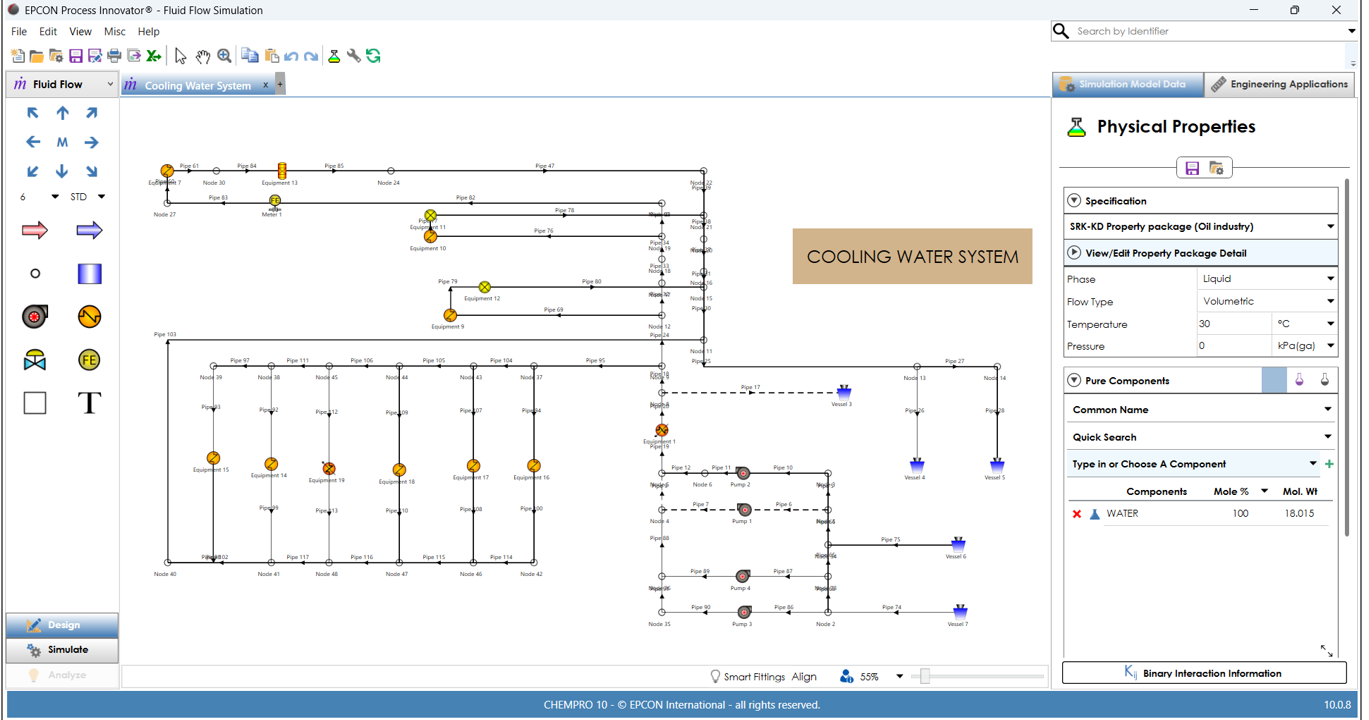Redo the last action

311,56
